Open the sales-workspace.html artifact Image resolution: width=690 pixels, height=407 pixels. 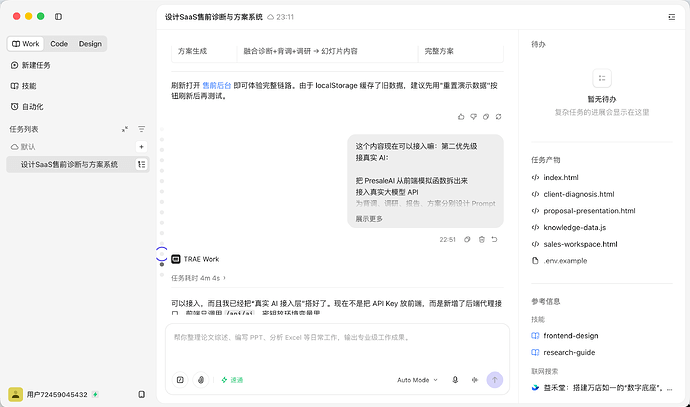[580, 244]
